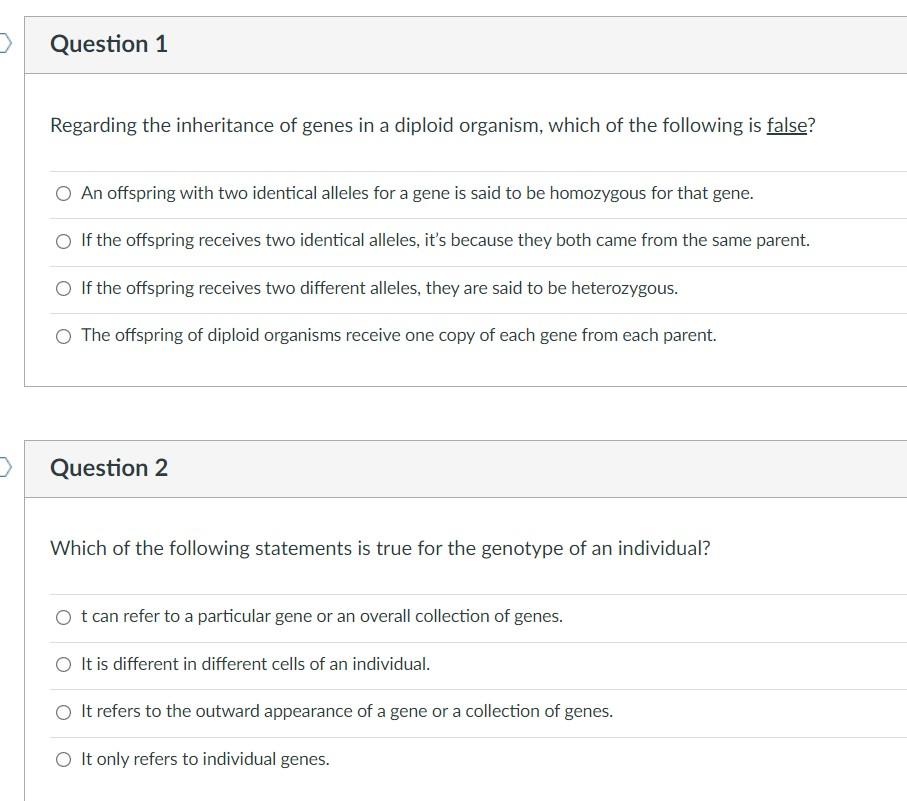Image resolution: width=907 pixels, height=801 pixels.
Task: Click the Question 1 header
Action: (109, 44)
